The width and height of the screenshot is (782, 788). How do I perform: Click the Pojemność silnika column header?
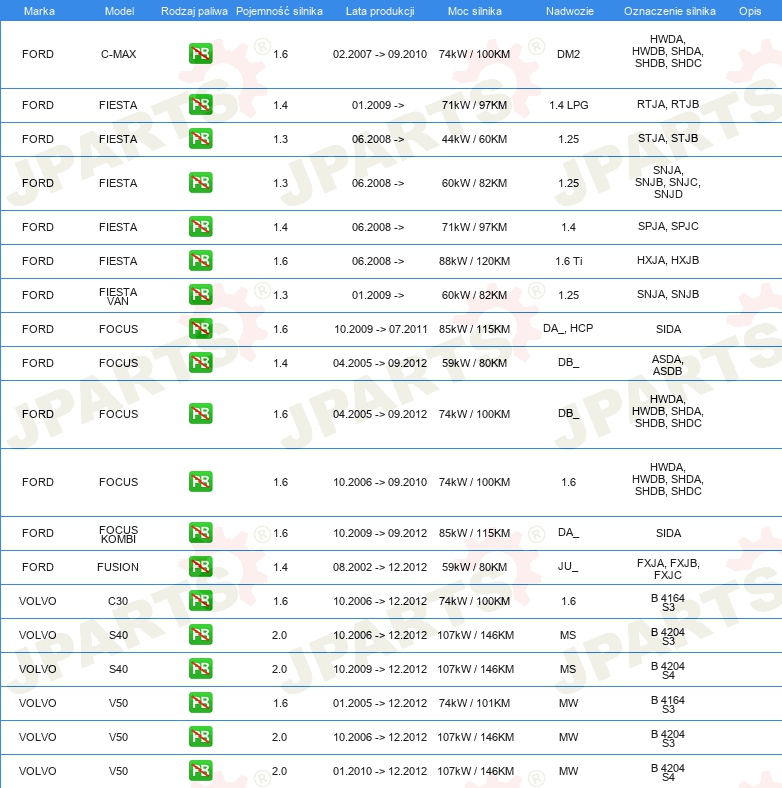279,11
